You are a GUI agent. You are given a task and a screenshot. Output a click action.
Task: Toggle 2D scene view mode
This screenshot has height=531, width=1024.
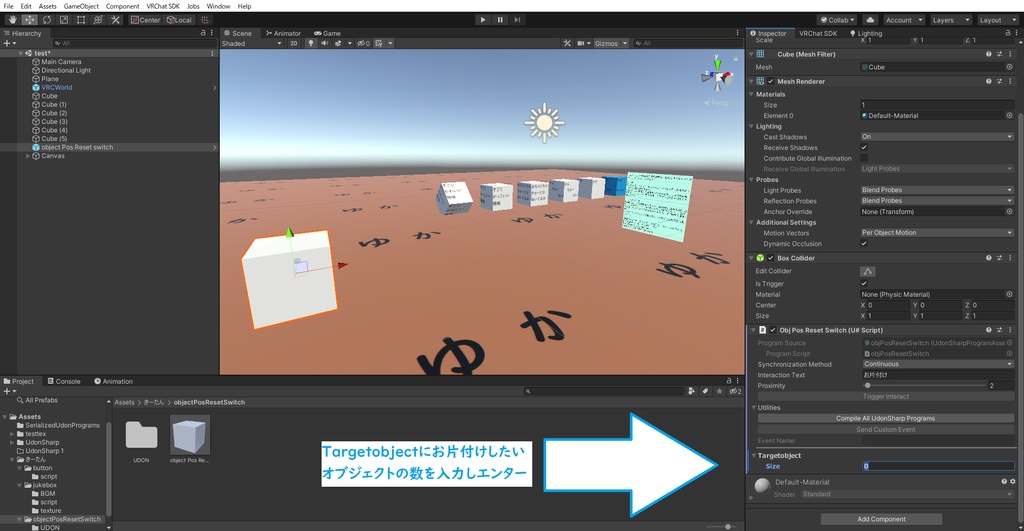[x=294, y=43]
